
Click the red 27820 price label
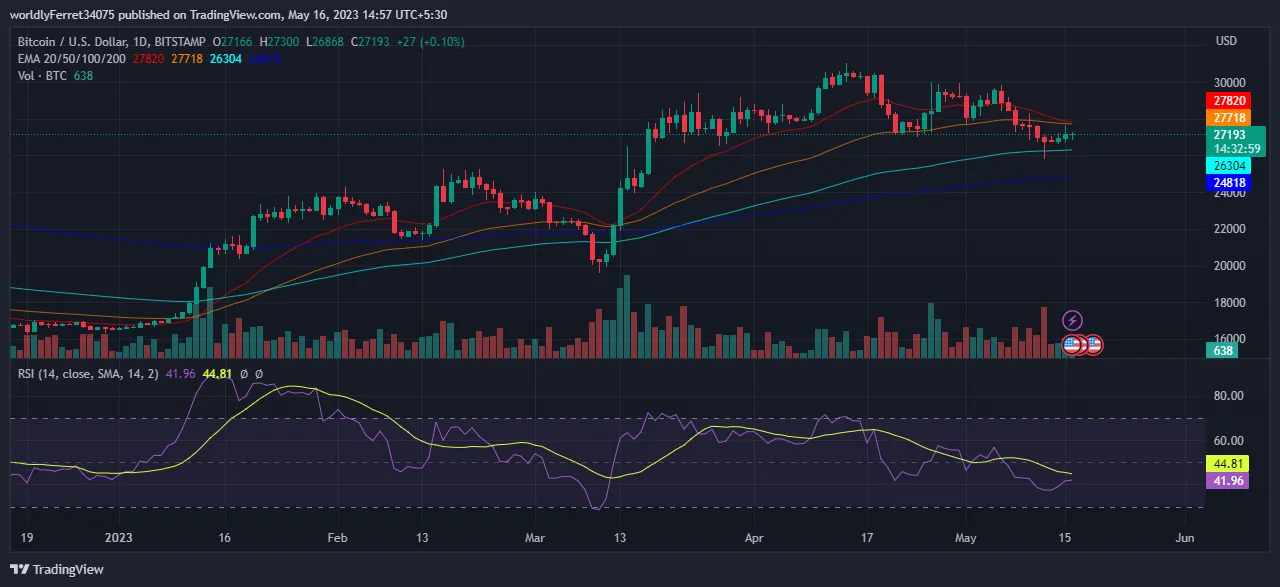point(1230,101)
